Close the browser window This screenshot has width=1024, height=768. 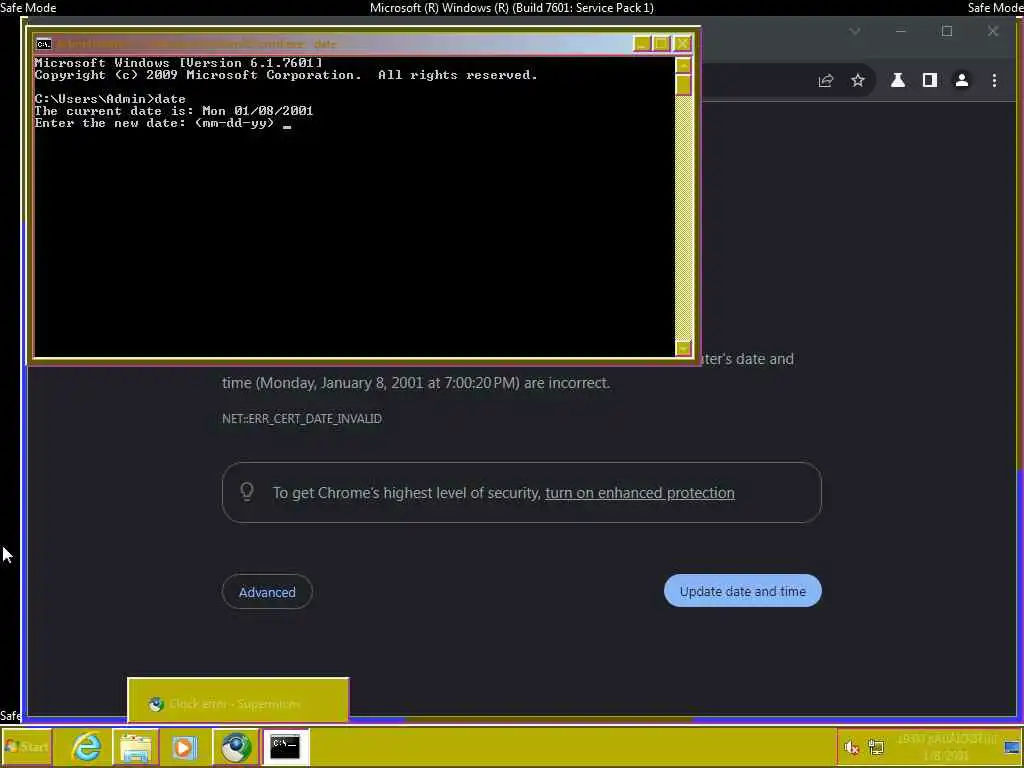tap(993, 31)
